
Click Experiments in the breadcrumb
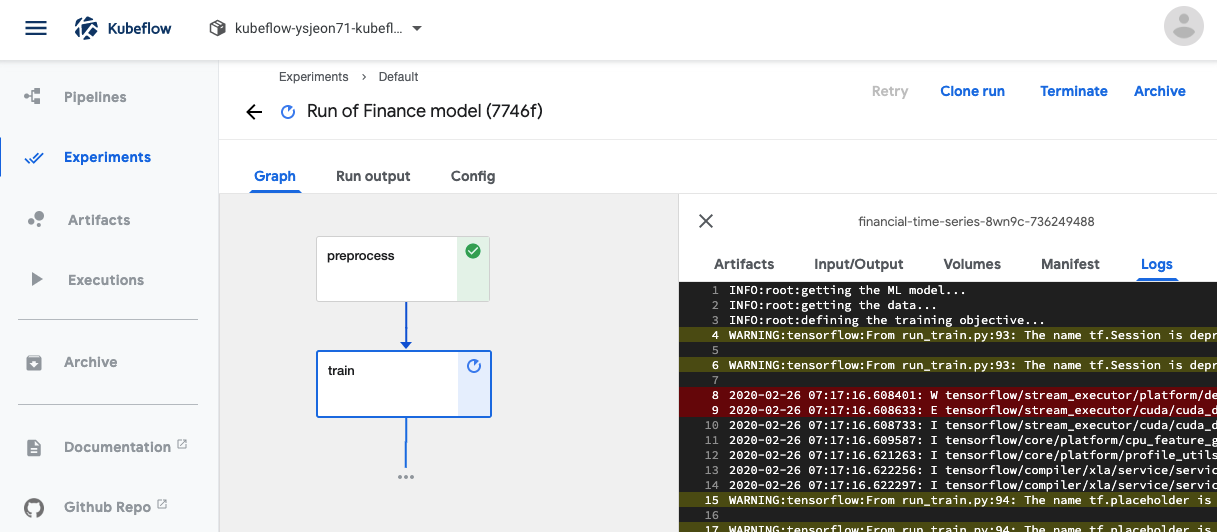pyautogui.click(x=314, y=77)
